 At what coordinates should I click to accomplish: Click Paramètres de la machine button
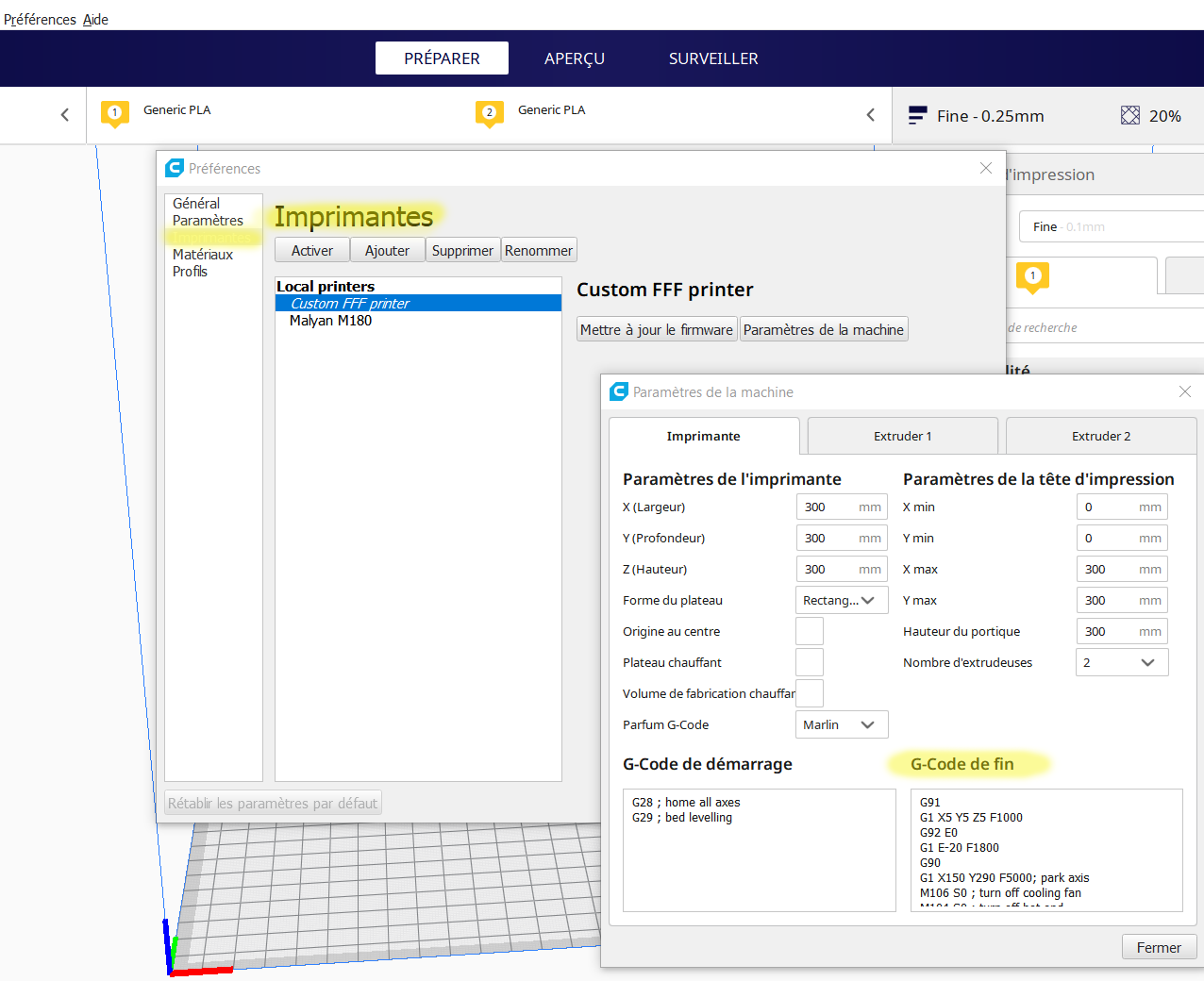tap(824, 329)
